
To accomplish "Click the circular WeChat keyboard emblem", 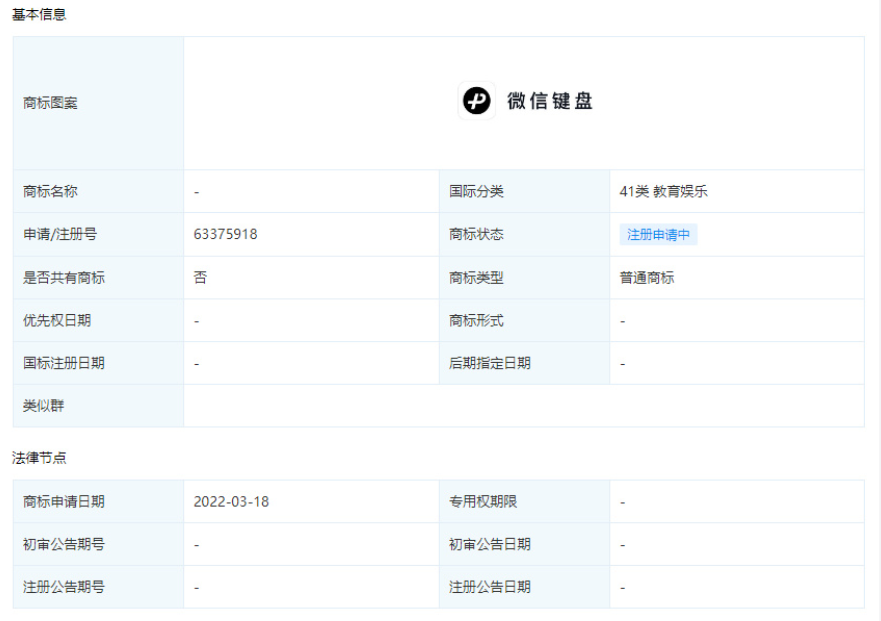I will 475,100.
